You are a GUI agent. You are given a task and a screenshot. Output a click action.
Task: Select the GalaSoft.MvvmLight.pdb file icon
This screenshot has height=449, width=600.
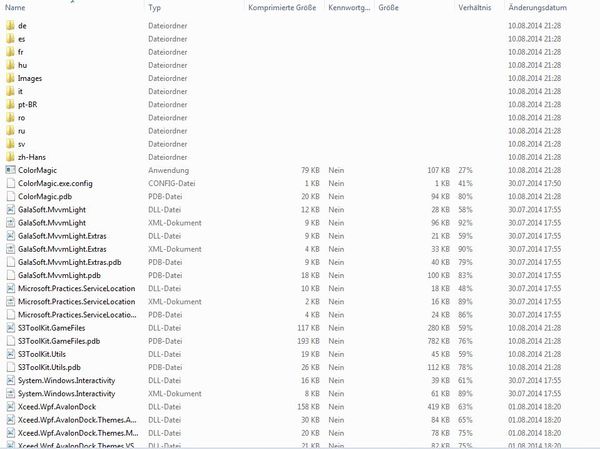[x=10, y=275]
